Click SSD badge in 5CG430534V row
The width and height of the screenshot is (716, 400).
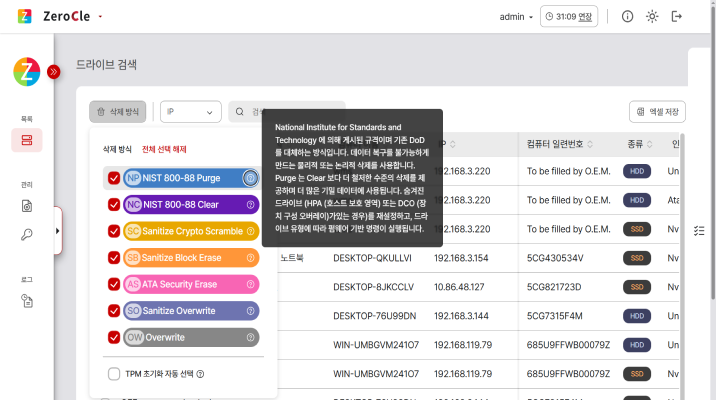click(x=637, y=258)
